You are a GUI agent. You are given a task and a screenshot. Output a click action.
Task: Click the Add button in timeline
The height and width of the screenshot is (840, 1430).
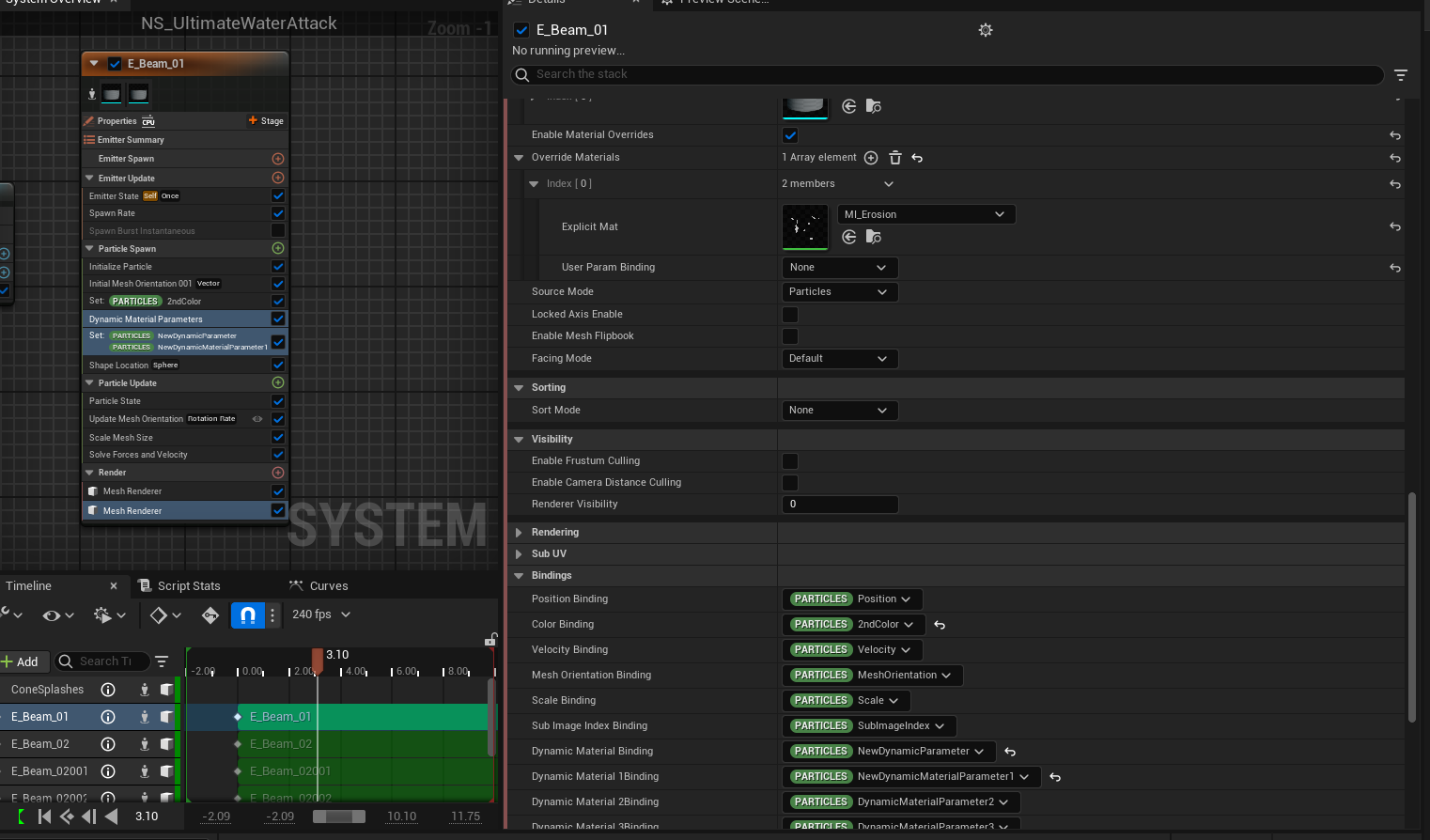pos(21,661)
